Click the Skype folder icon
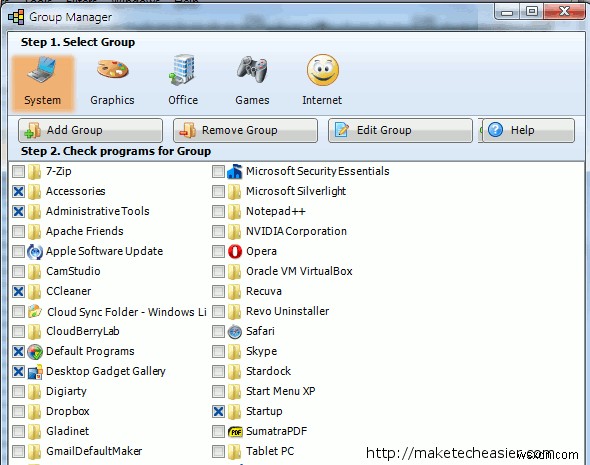This screenshot has height=465, width=590. pos(234,352)
